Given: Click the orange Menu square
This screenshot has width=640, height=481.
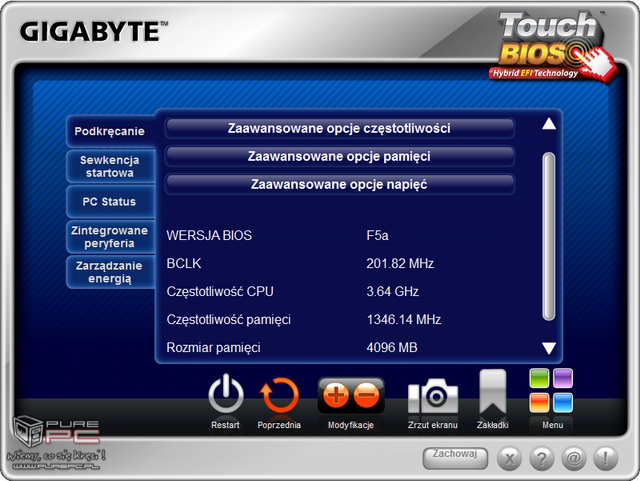Looking at the screenshot, I should coord(539,403).
